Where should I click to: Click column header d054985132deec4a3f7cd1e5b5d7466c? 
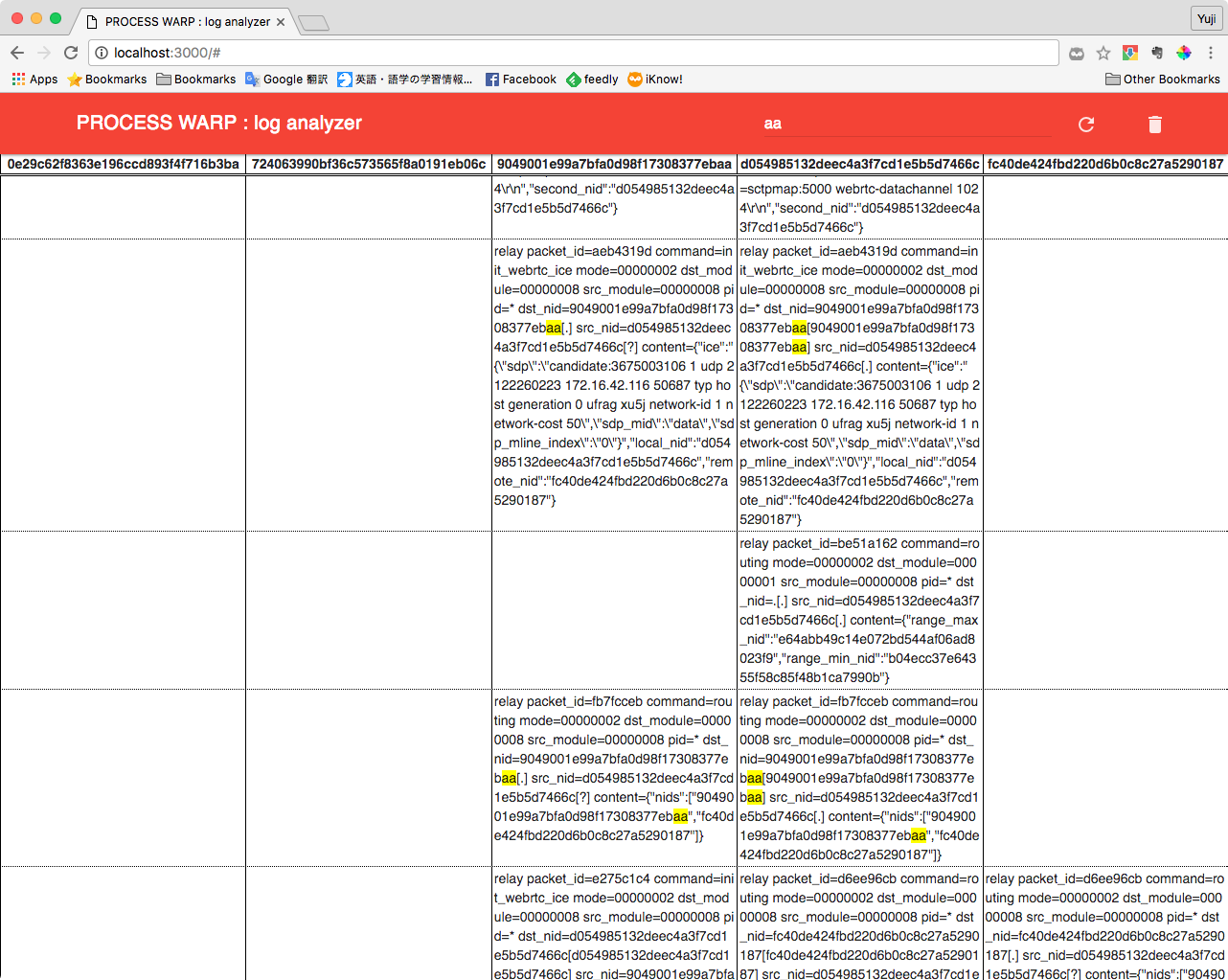[860, 164]
